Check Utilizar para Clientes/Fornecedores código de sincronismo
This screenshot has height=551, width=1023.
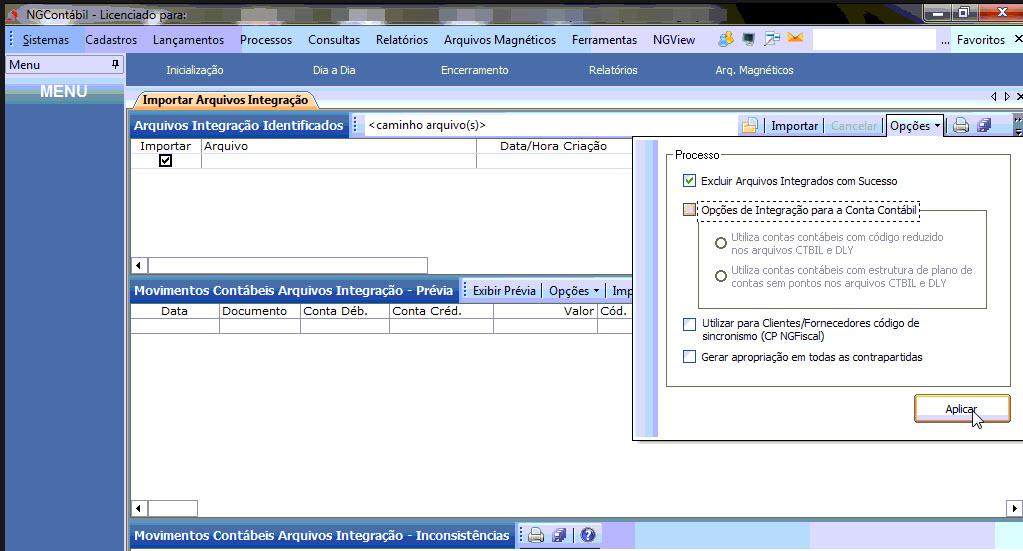point(689,324)
